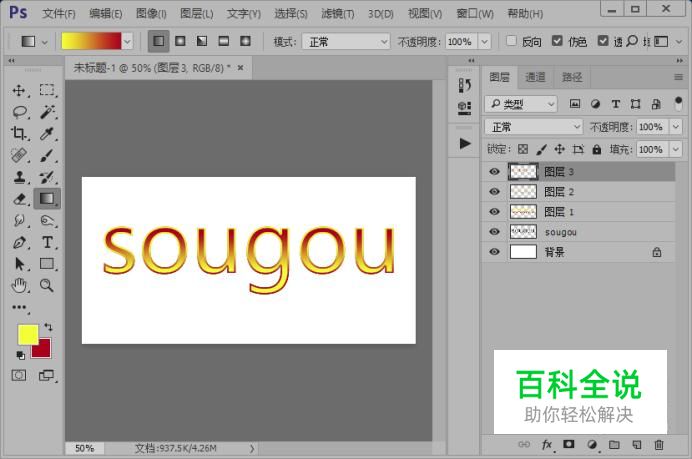Viewport: 692px width, 459px height.
Task: Select the Rectangular Marquee tool
Action: coord(47,90)
